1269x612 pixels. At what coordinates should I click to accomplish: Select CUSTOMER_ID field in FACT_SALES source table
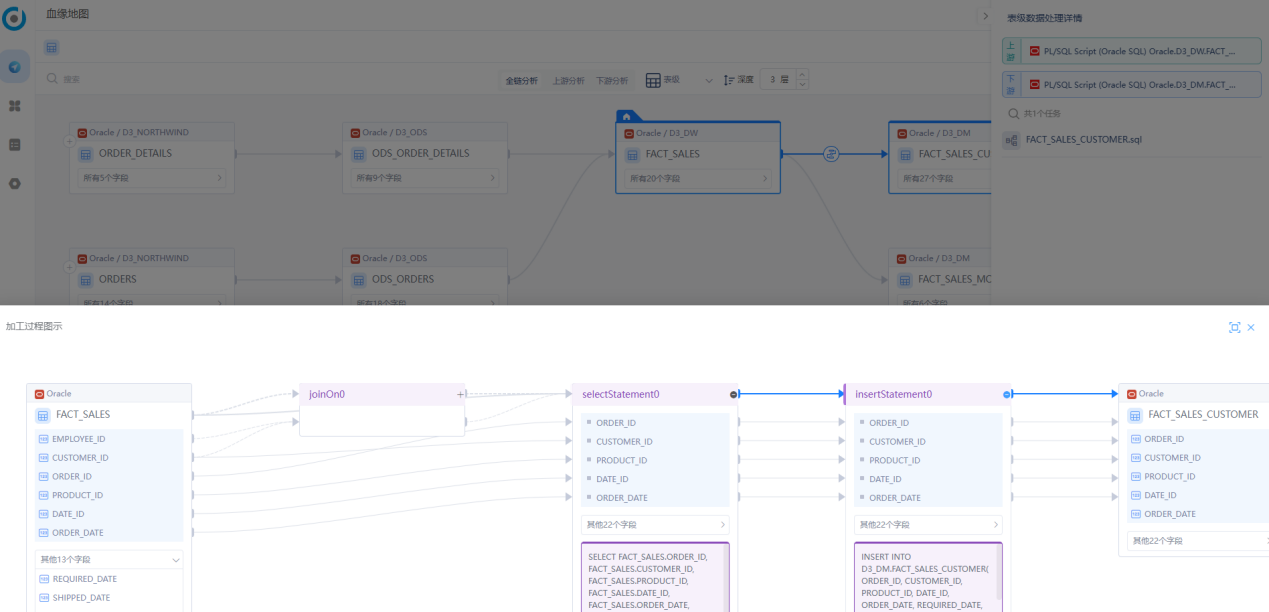point(109,458)
